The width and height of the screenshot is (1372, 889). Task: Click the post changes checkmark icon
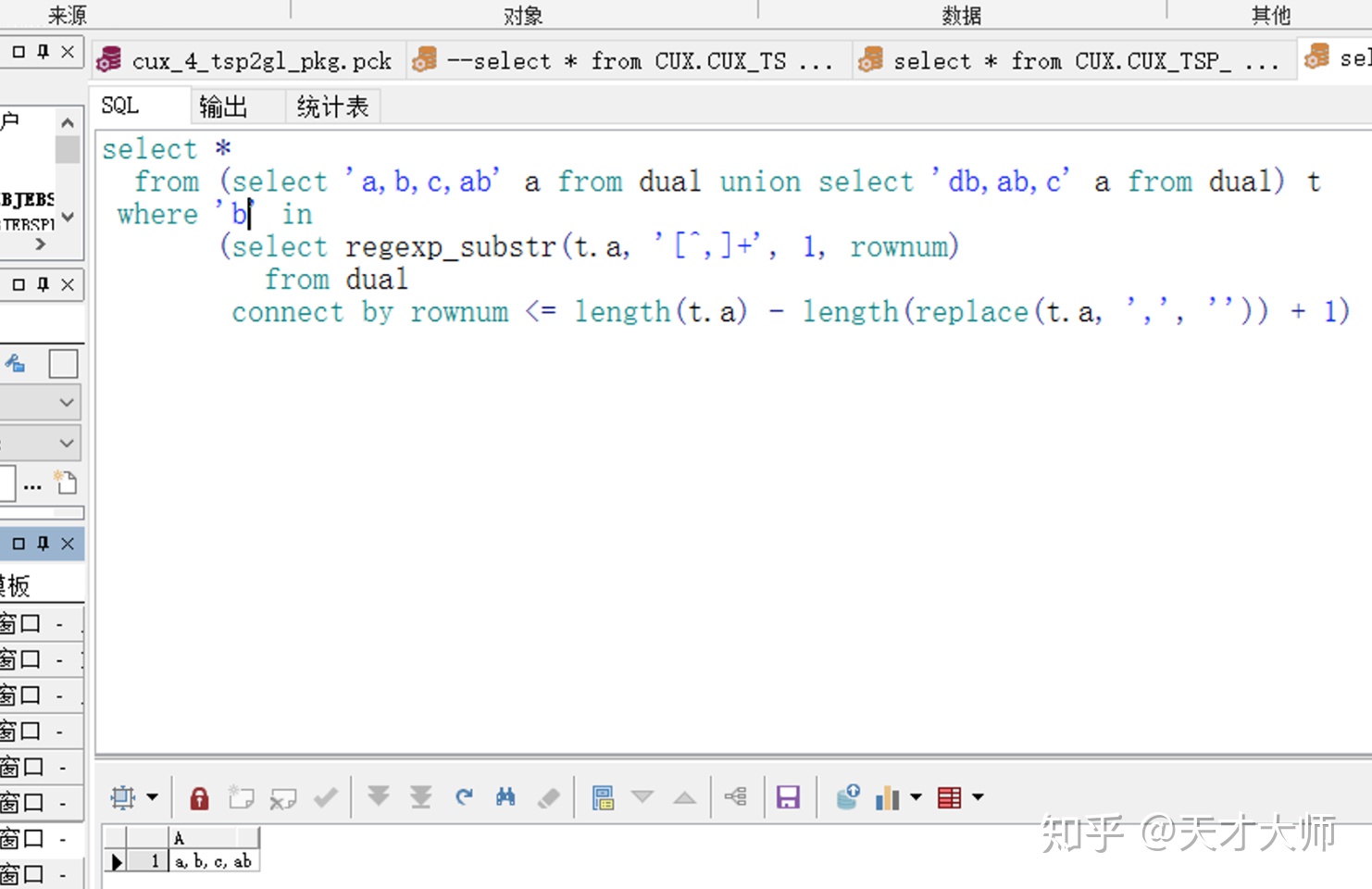tap(326, 797)
